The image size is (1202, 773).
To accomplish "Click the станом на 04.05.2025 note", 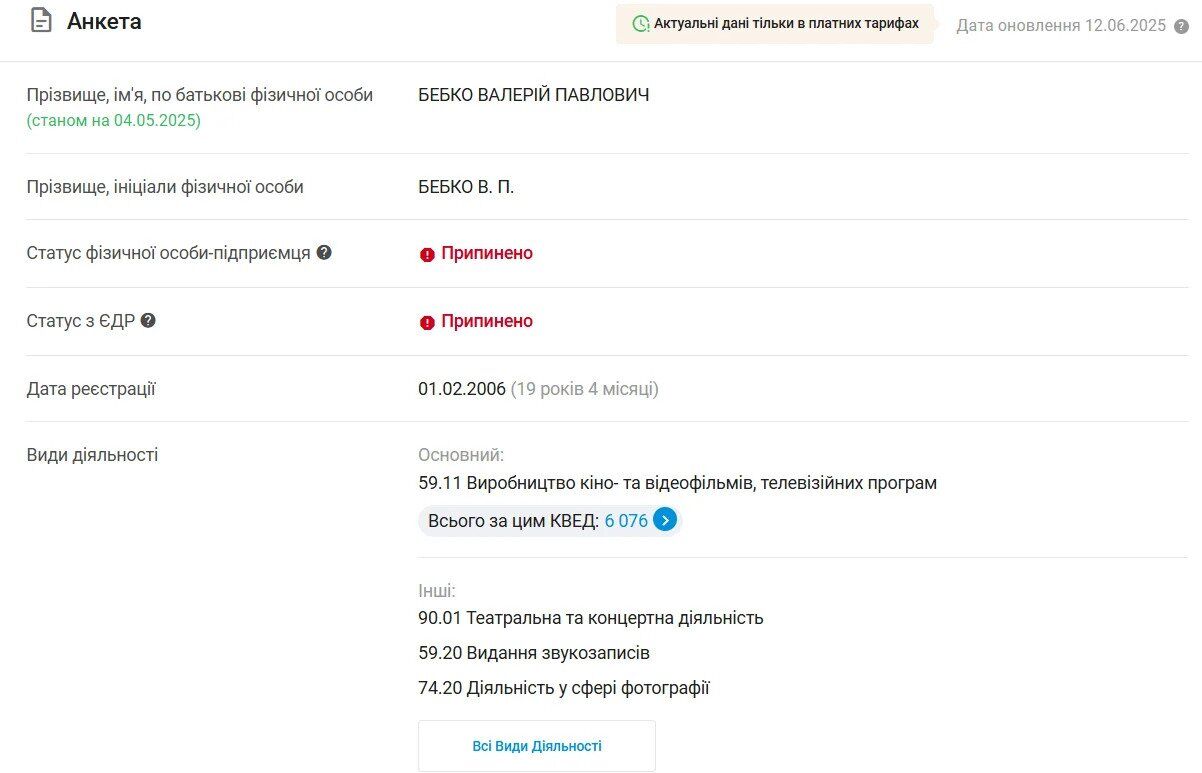I will (x=114, y=120).
